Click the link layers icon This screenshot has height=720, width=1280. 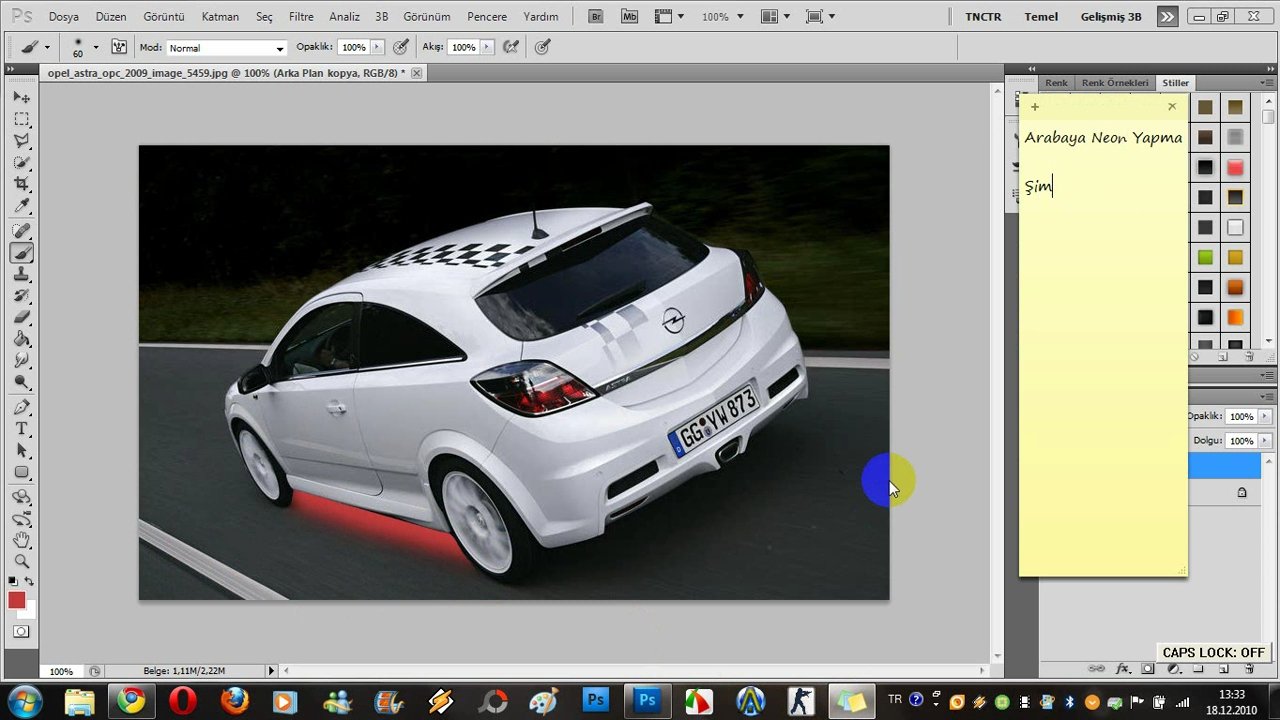pos(1097,669)
